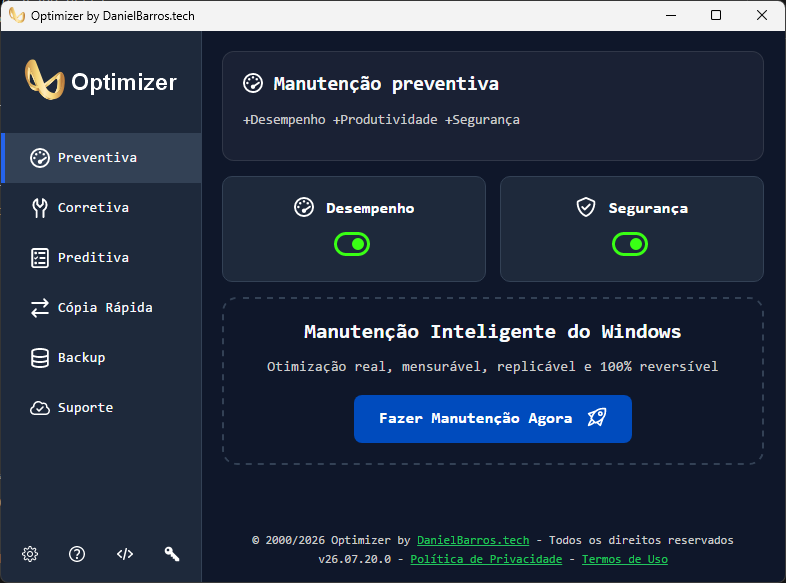Image resolution: width=786 pixels, height=583 pixels.
Task: Open the Política de Privacidade link
Action: (486, 559)
